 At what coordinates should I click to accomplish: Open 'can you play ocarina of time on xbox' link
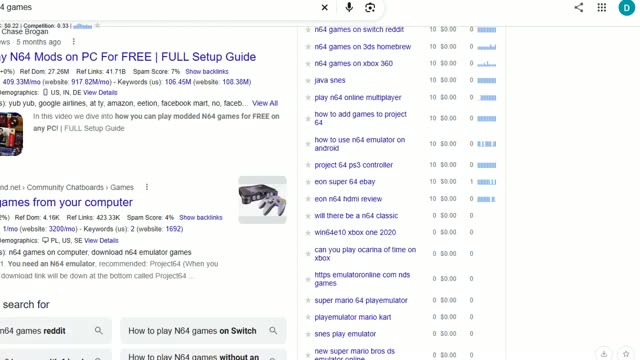point(365,253)
